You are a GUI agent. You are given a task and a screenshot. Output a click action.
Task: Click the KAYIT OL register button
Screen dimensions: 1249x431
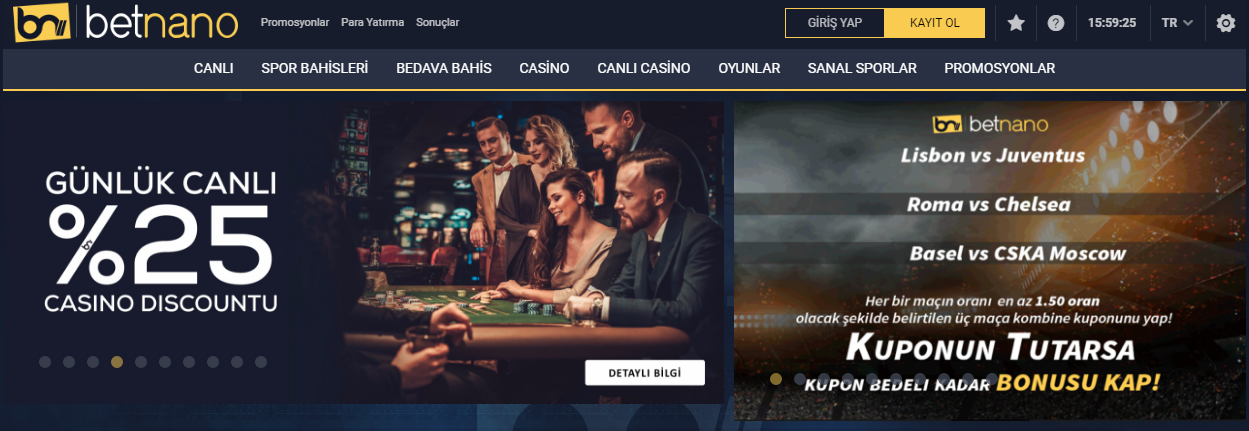(935, 23)
